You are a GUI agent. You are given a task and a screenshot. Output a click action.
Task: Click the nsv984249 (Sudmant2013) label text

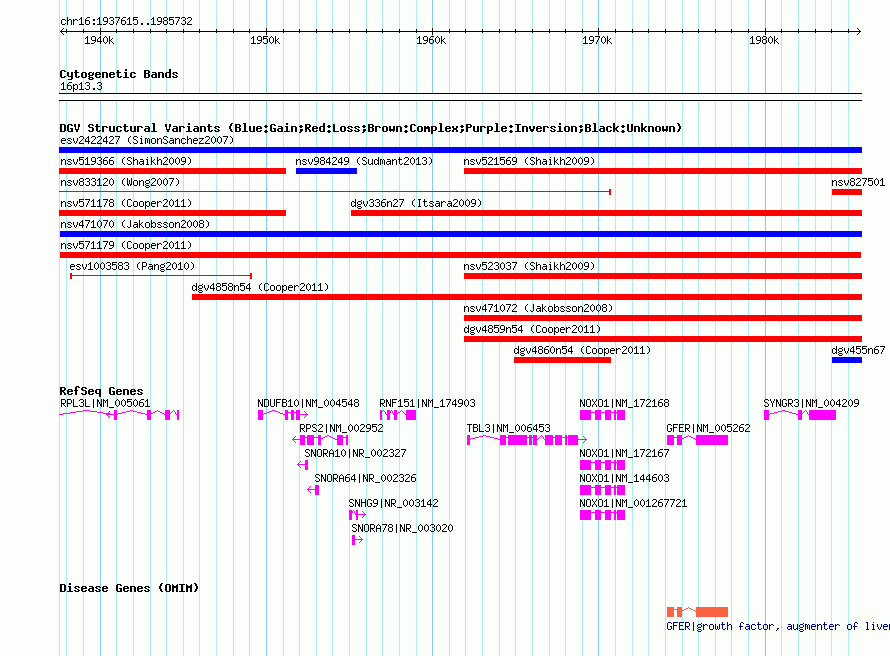pyautogui.click(x=364, y=161)
